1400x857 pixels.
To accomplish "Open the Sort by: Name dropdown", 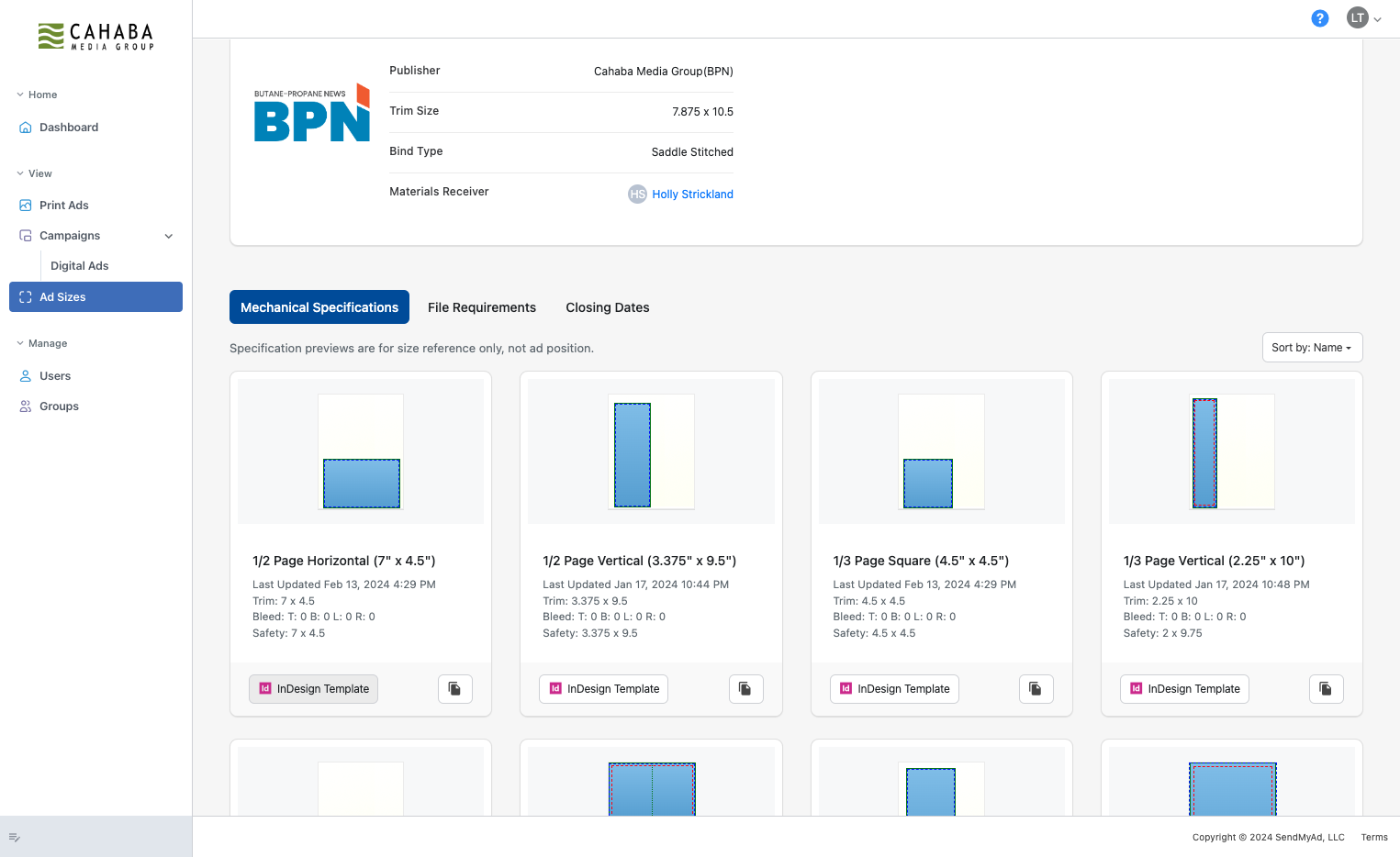I will click(x=1312, y=348).
